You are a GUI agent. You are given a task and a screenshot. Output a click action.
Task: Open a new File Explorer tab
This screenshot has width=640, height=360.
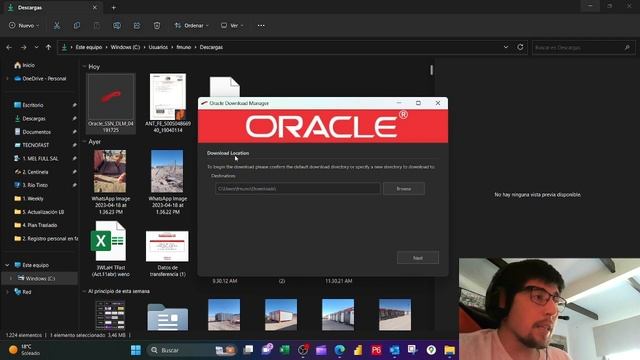[x=113, y=7]
